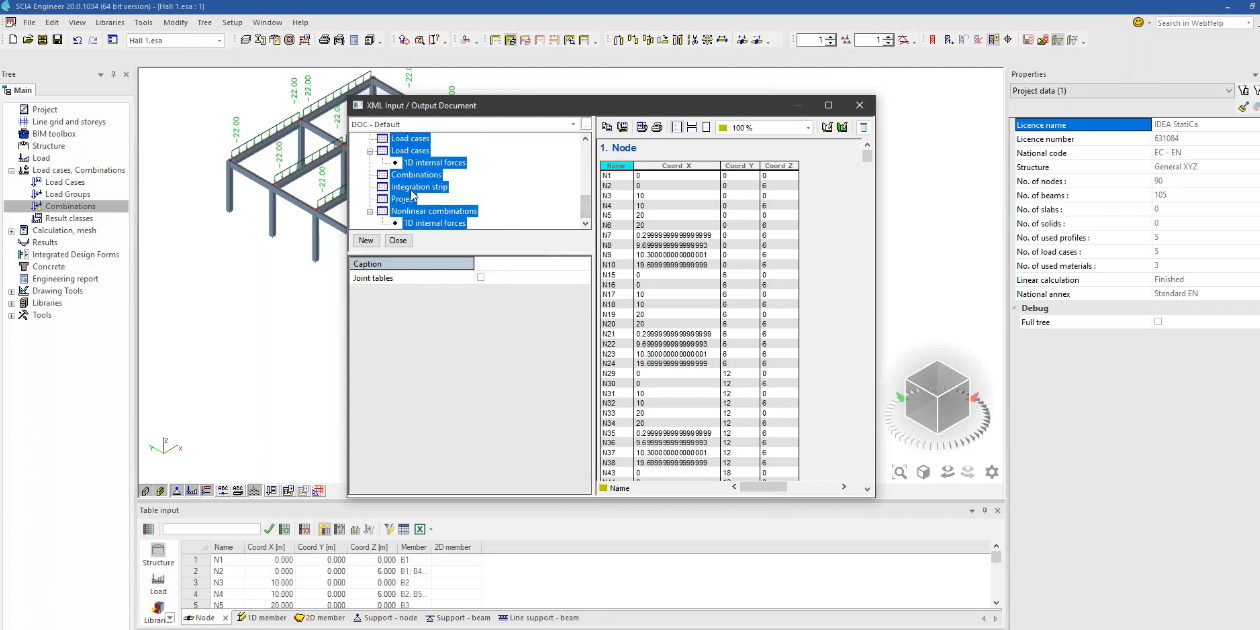Image resolution: width=1260 pixels, height=630 pixels.
Task: Click the New button in XML dialog
Action: pyautogui.click(x=366, y=240)
